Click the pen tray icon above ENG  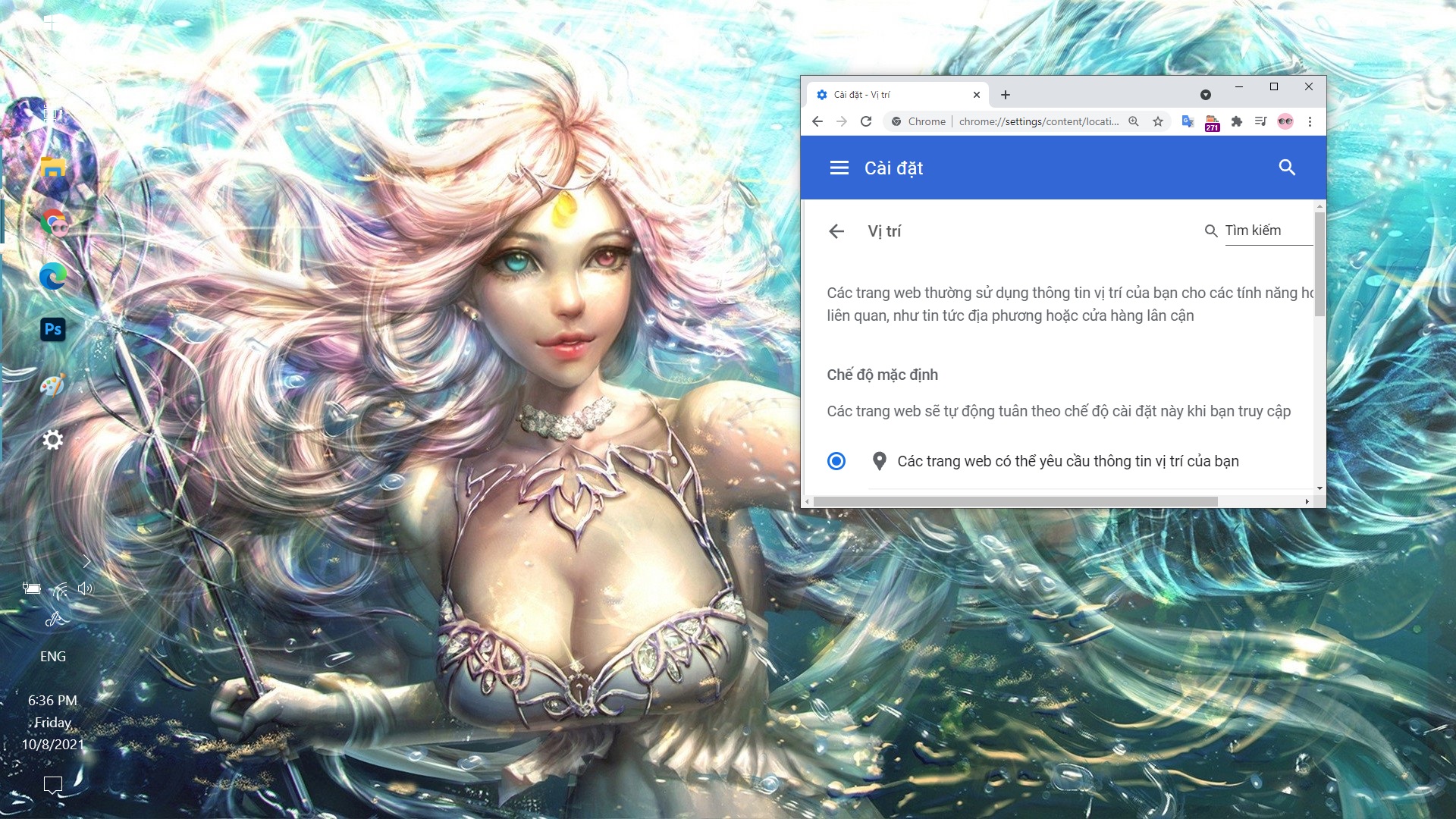point(55,620)
